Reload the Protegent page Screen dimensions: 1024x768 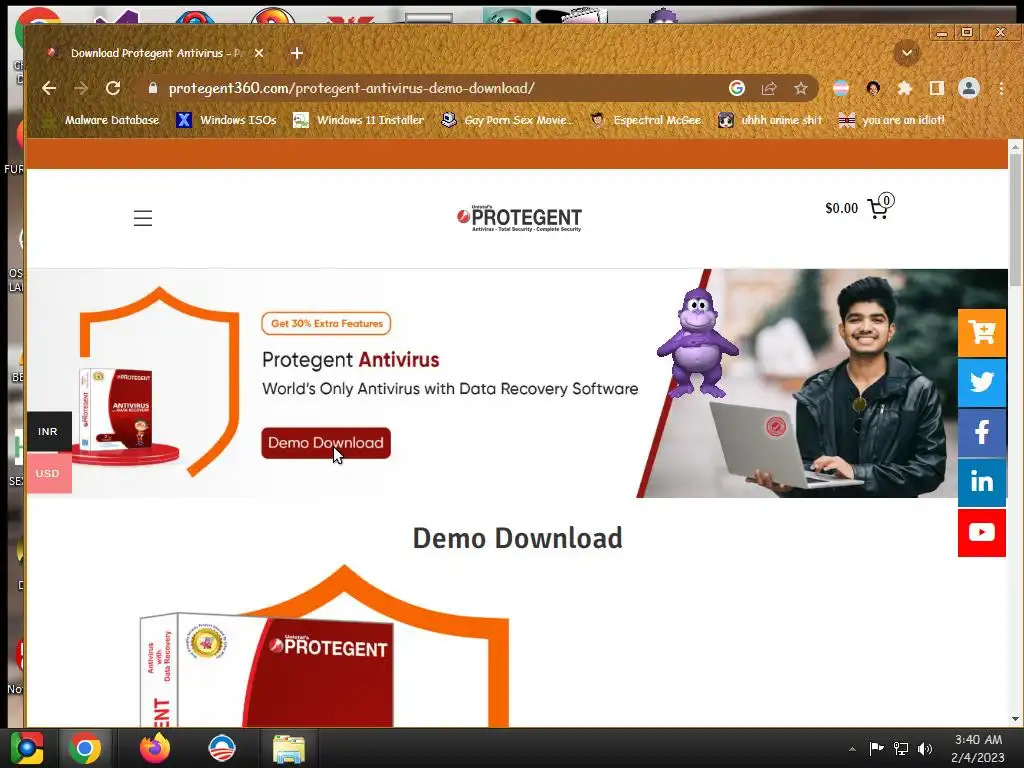(113, 88)
